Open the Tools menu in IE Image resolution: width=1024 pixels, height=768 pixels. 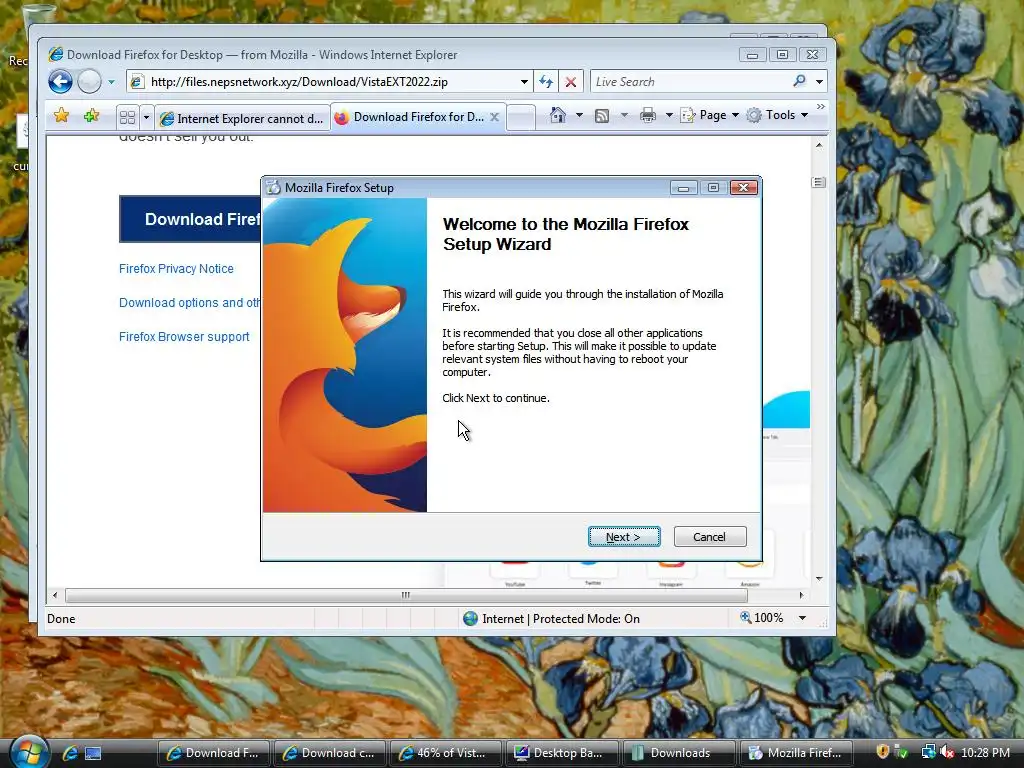point(777,115)
